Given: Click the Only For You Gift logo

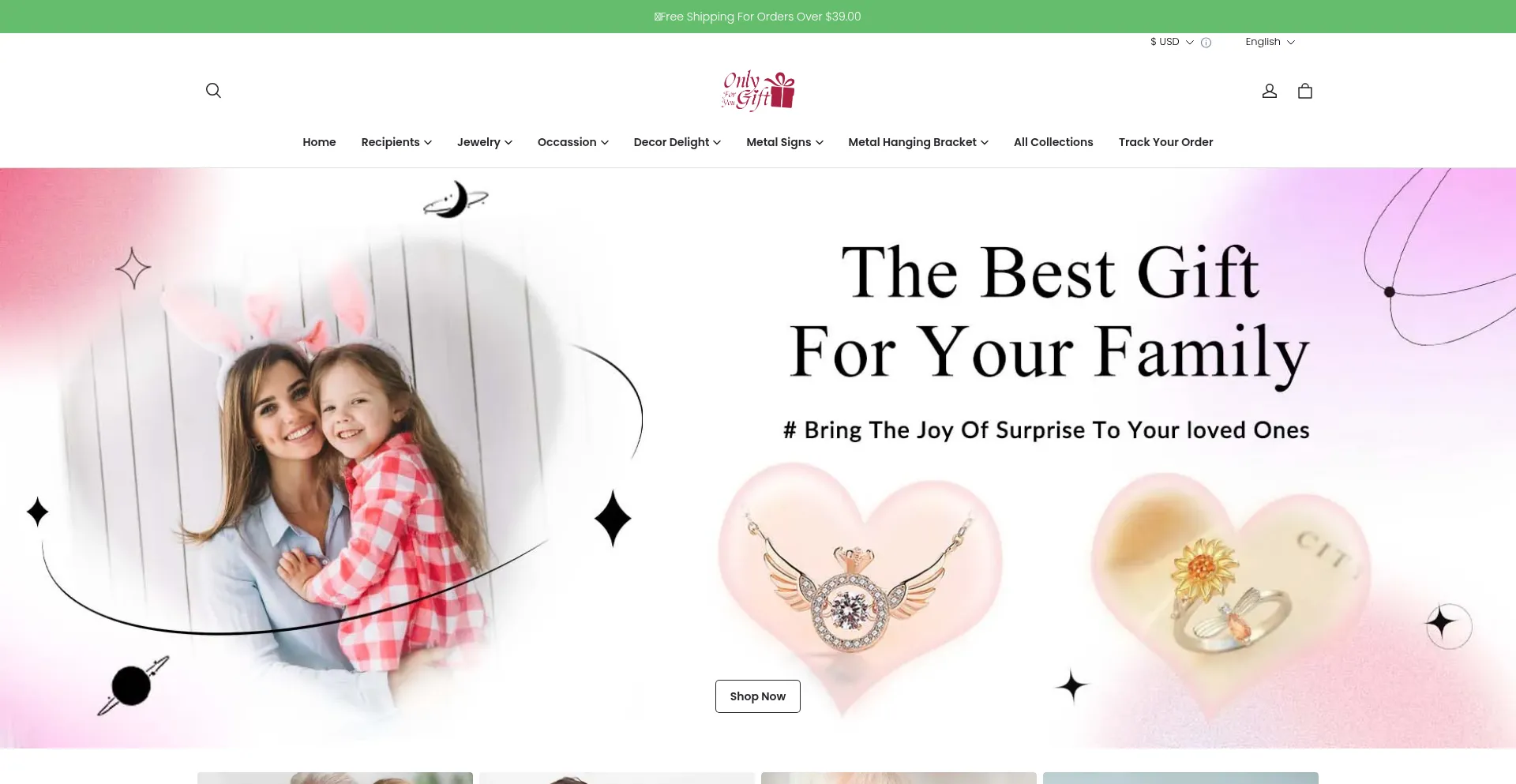Looking at the screenshot, I should pos(758,91).
